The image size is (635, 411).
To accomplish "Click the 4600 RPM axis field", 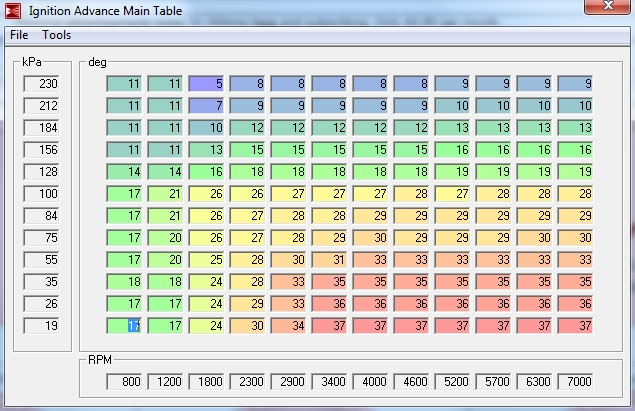I will pos(411,381).
